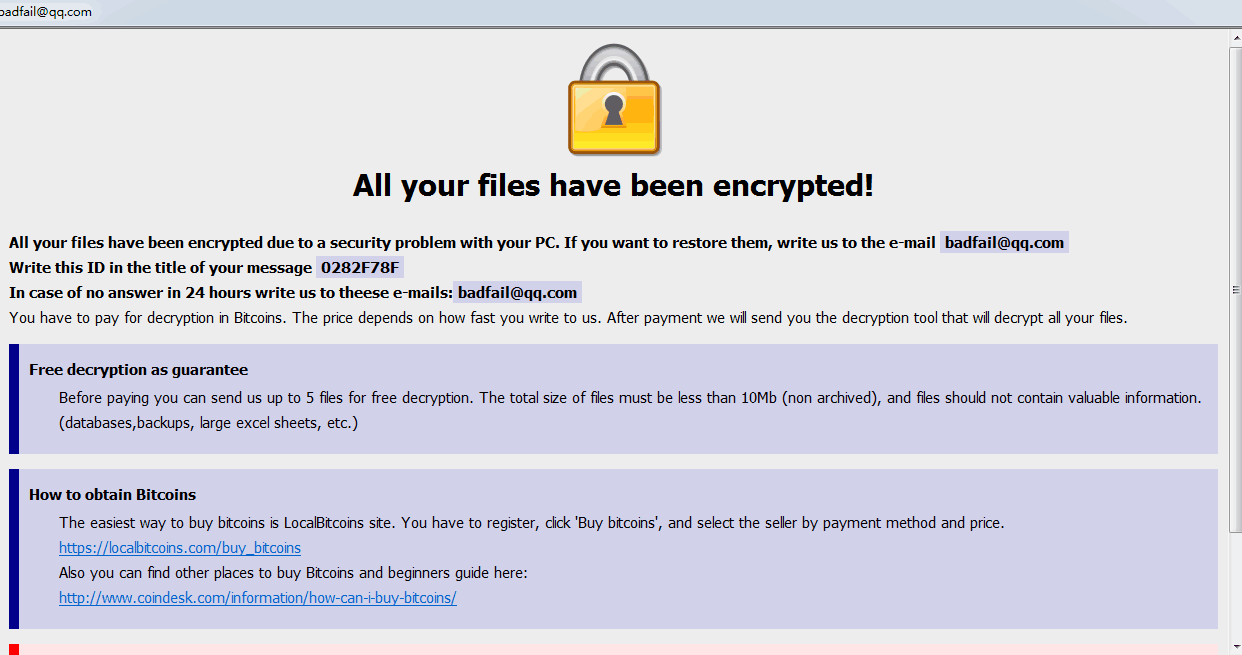Click the vertical scrollbar thumb
The height and width of the screenshot is (655, 1242).
(1235, 290)
